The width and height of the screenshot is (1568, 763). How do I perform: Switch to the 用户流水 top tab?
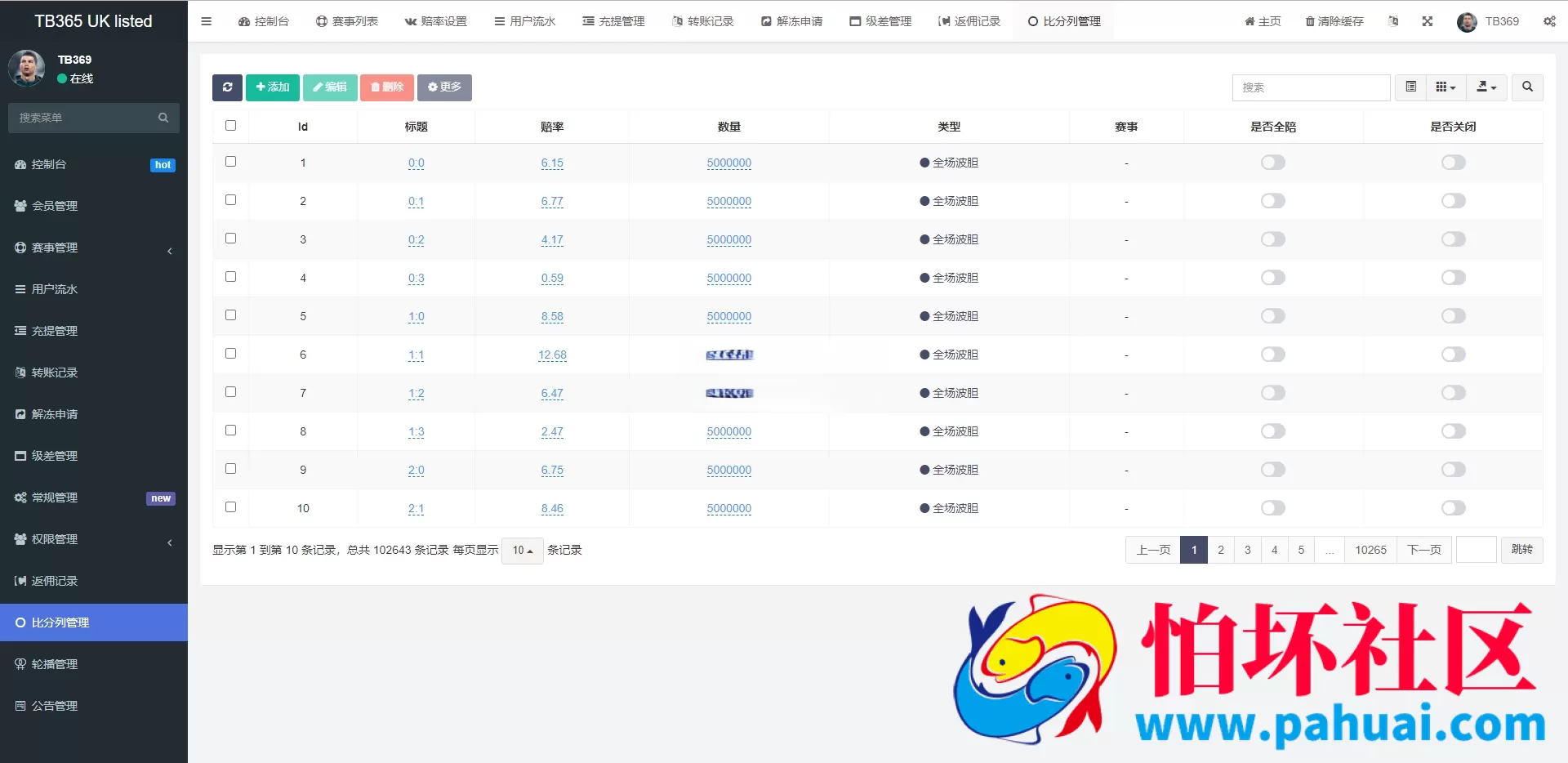[x=524, y=21]
